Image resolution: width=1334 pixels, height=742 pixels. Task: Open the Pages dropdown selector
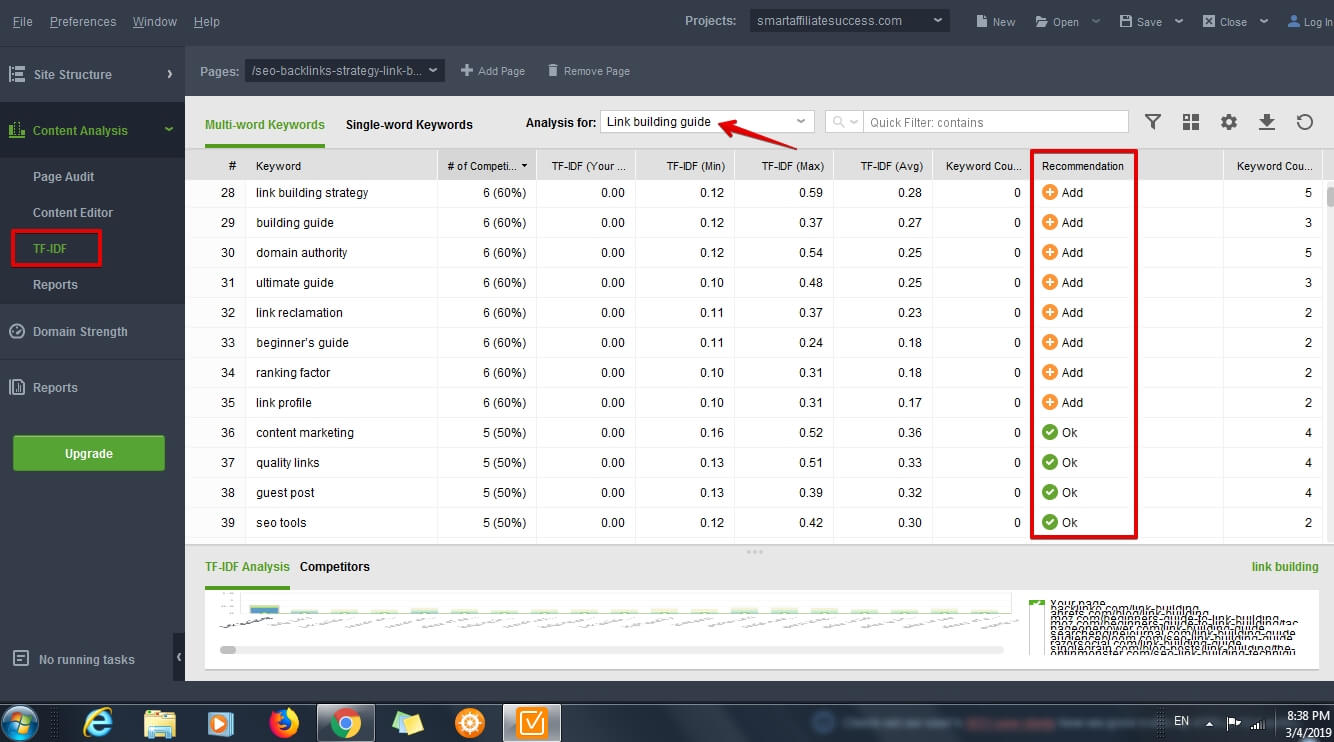(x=344, y=70)
